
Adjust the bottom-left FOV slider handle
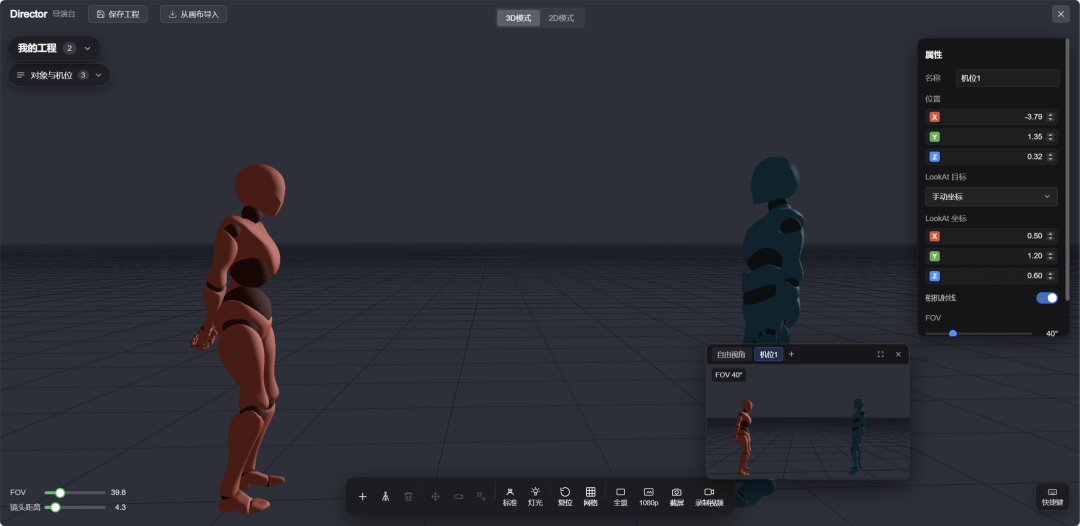click(60, 492)
